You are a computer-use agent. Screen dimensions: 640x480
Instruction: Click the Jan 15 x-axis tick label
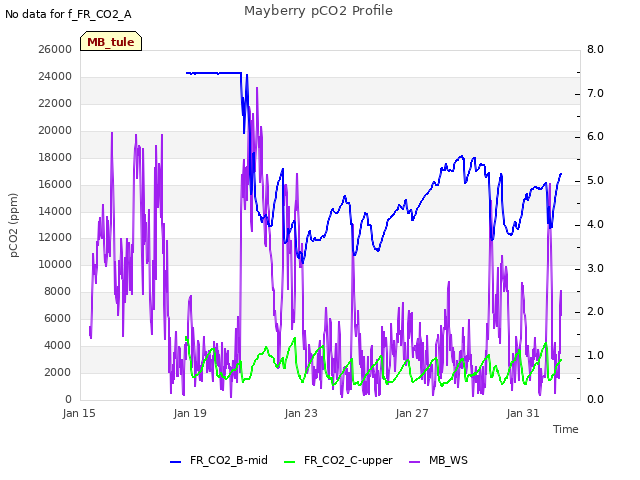(x=79, y=413)
